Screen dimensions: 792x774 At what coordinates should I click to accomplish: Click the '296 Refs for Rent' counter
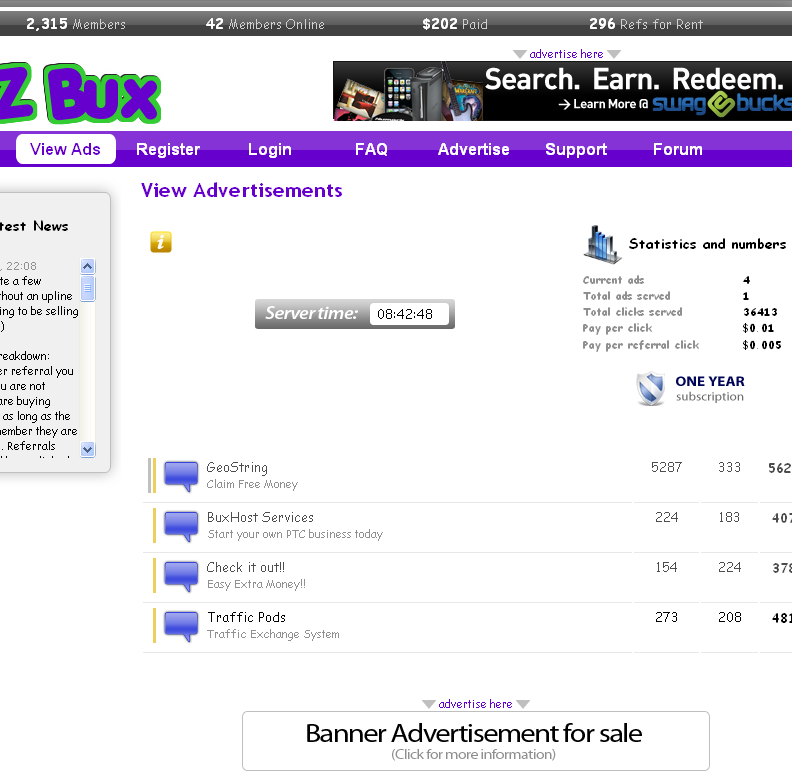click(x=646, y=24)
